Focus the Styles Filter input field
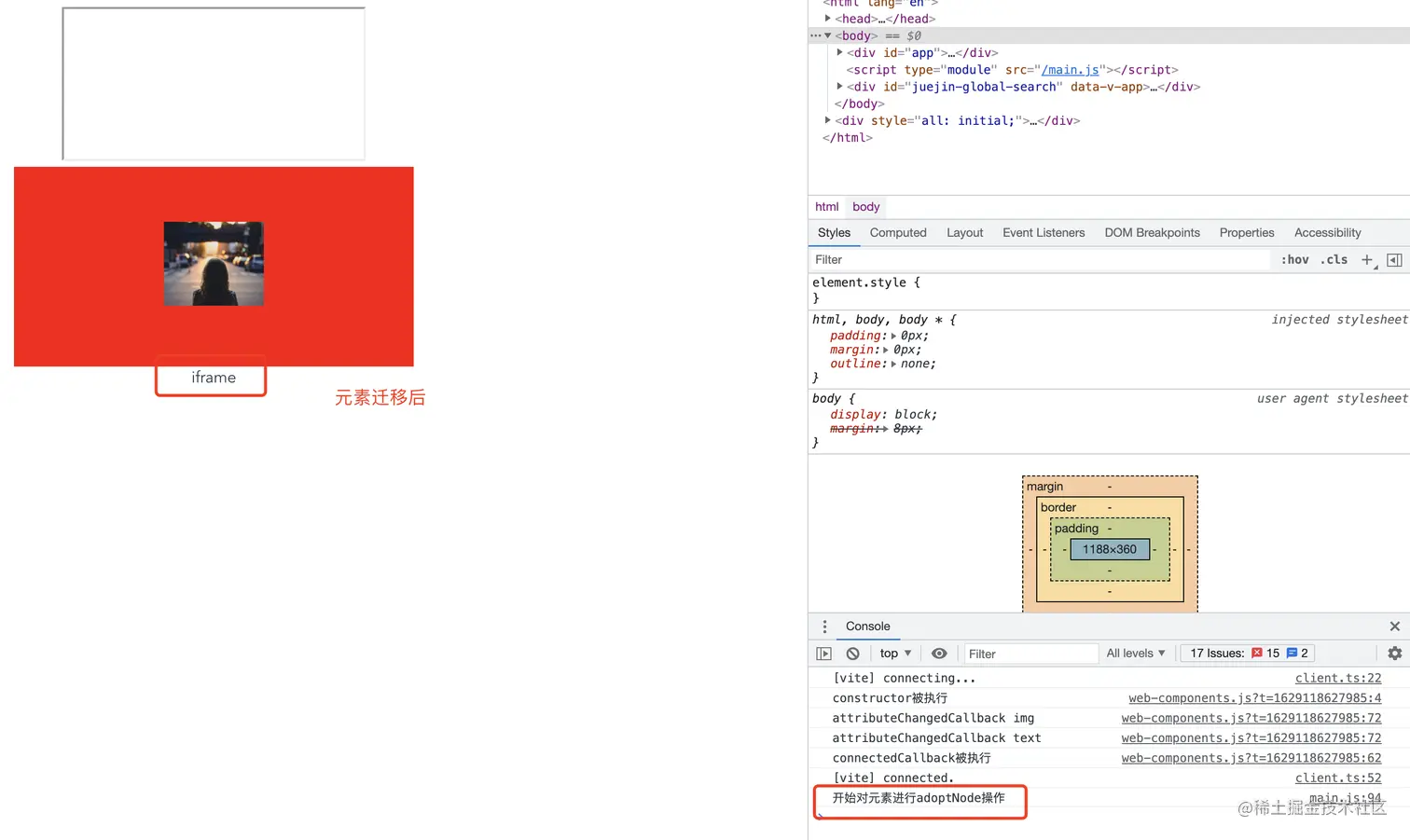The height and width of the screenshot is (840, 1410). (1039, 260)
